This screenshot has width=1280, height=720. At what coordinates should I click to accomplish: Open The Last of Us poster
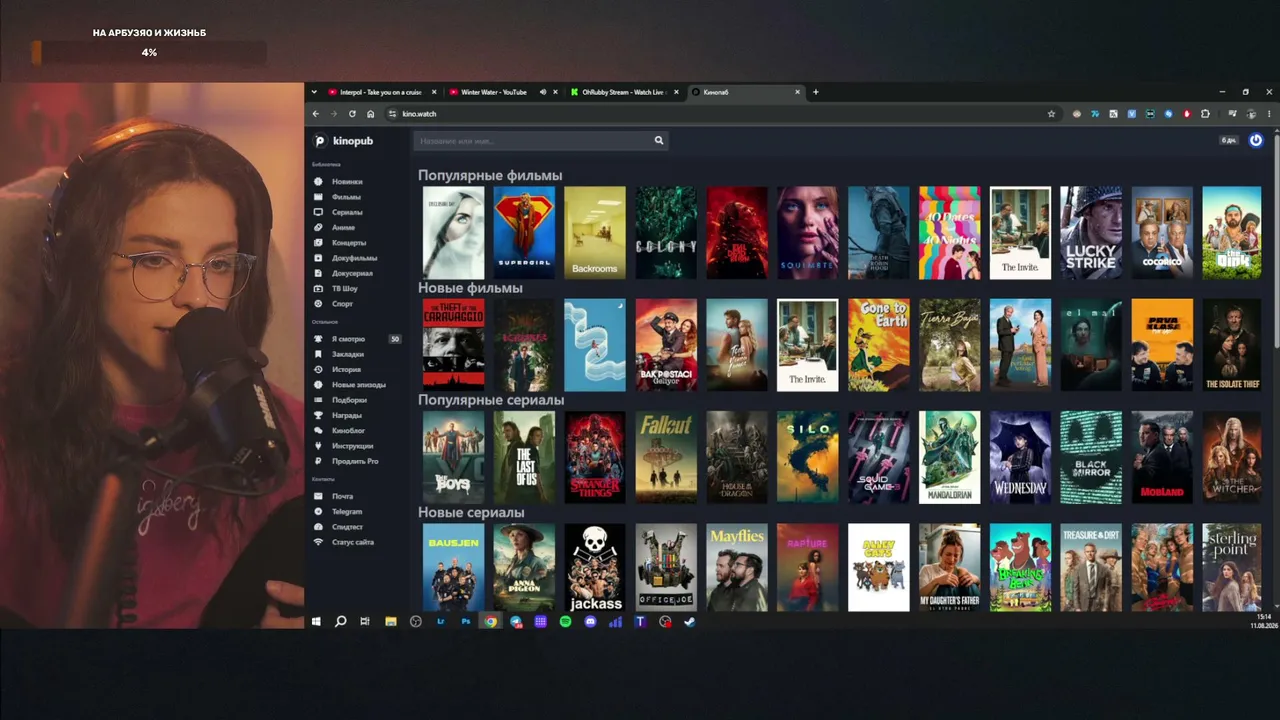coord(524,457)
